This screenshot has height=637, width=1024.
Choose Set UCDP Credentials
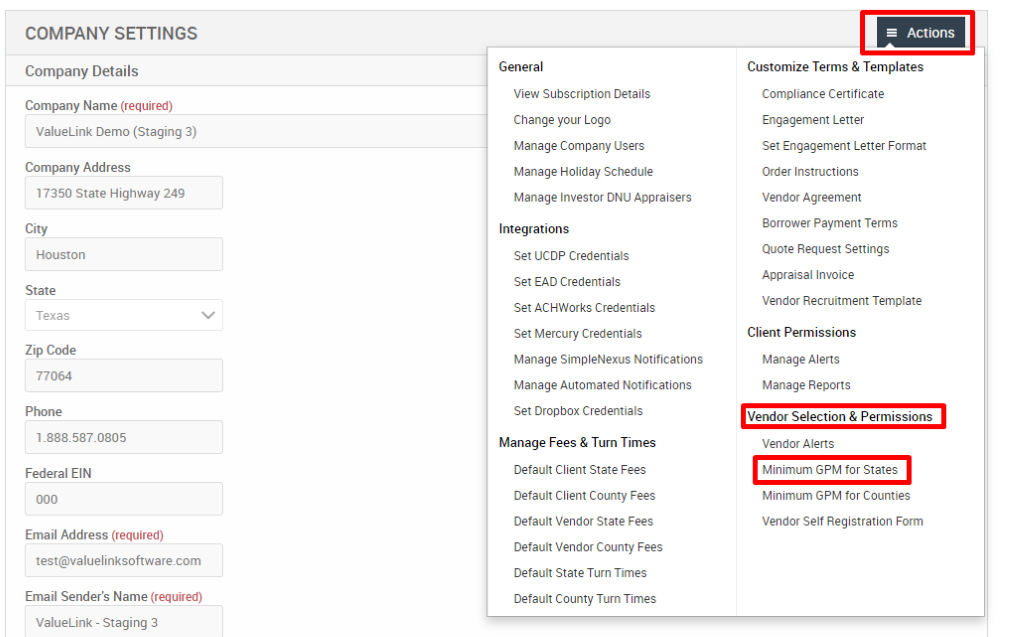pyautogui.click(x=571, y=256)
